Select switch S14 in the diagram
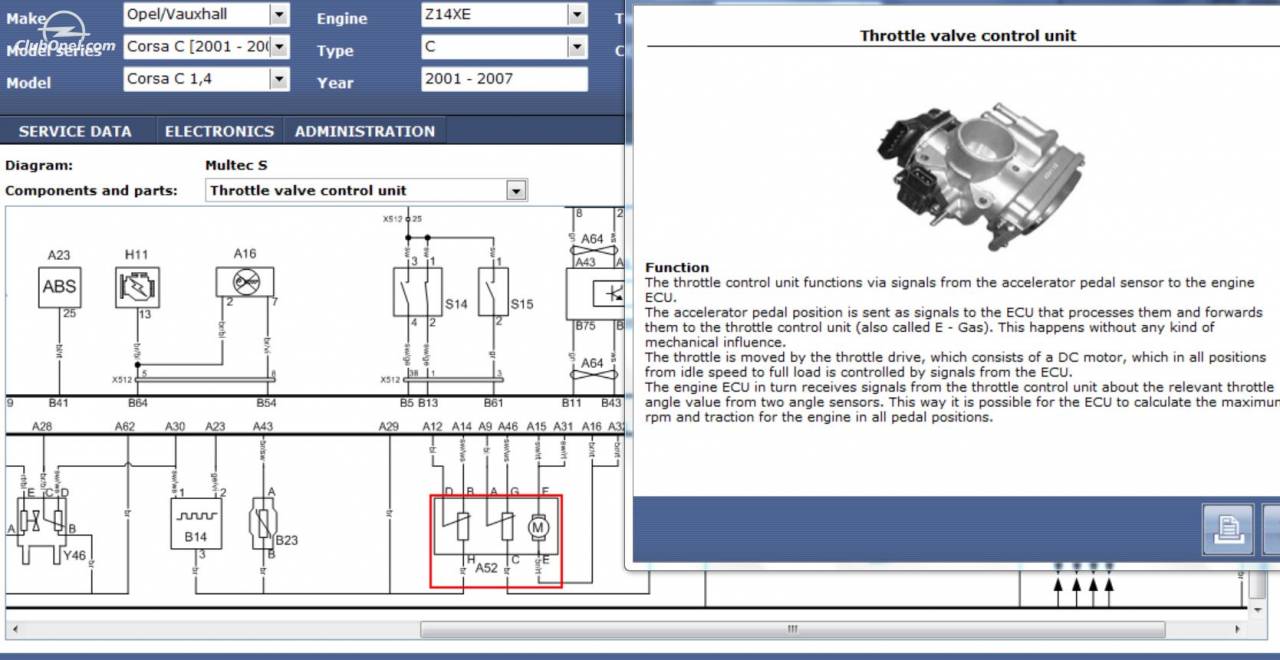Screen dimensions: 1280x660 (418, 292)
